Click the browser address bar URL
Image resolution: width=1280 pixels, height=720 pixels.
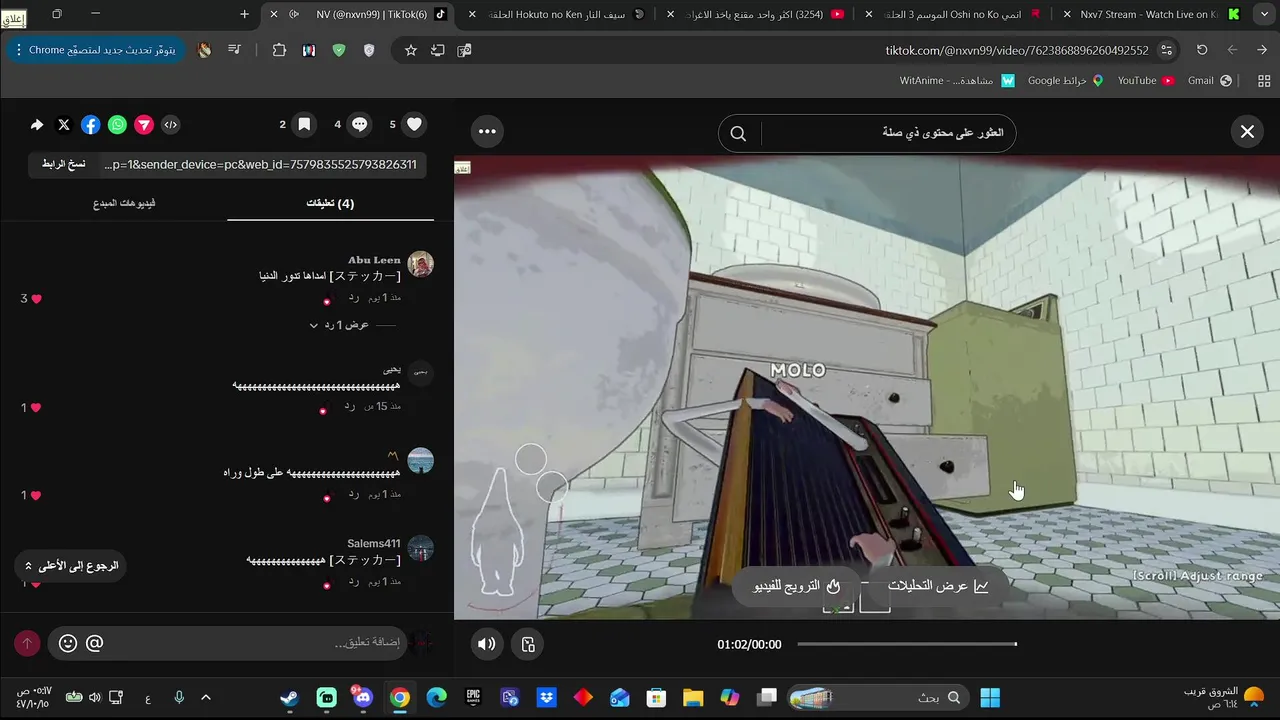(x=1017, y=50)
